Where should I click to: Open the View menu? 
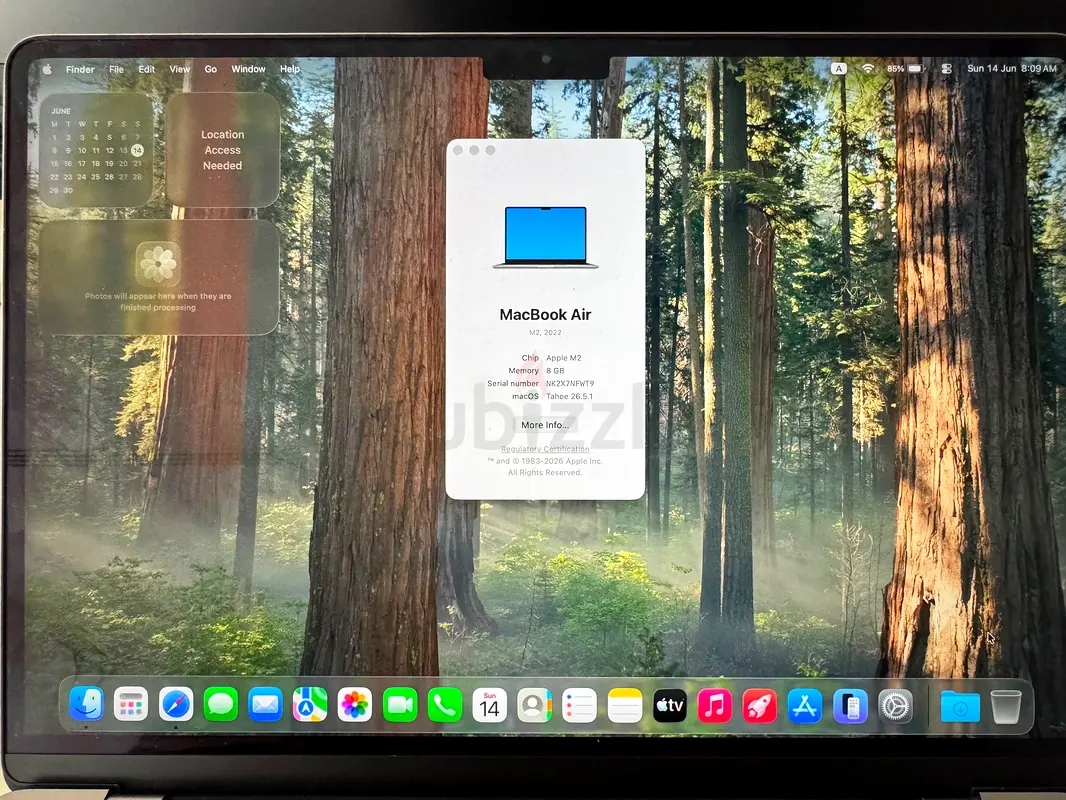pyautogui.click(x=179, y=69)
